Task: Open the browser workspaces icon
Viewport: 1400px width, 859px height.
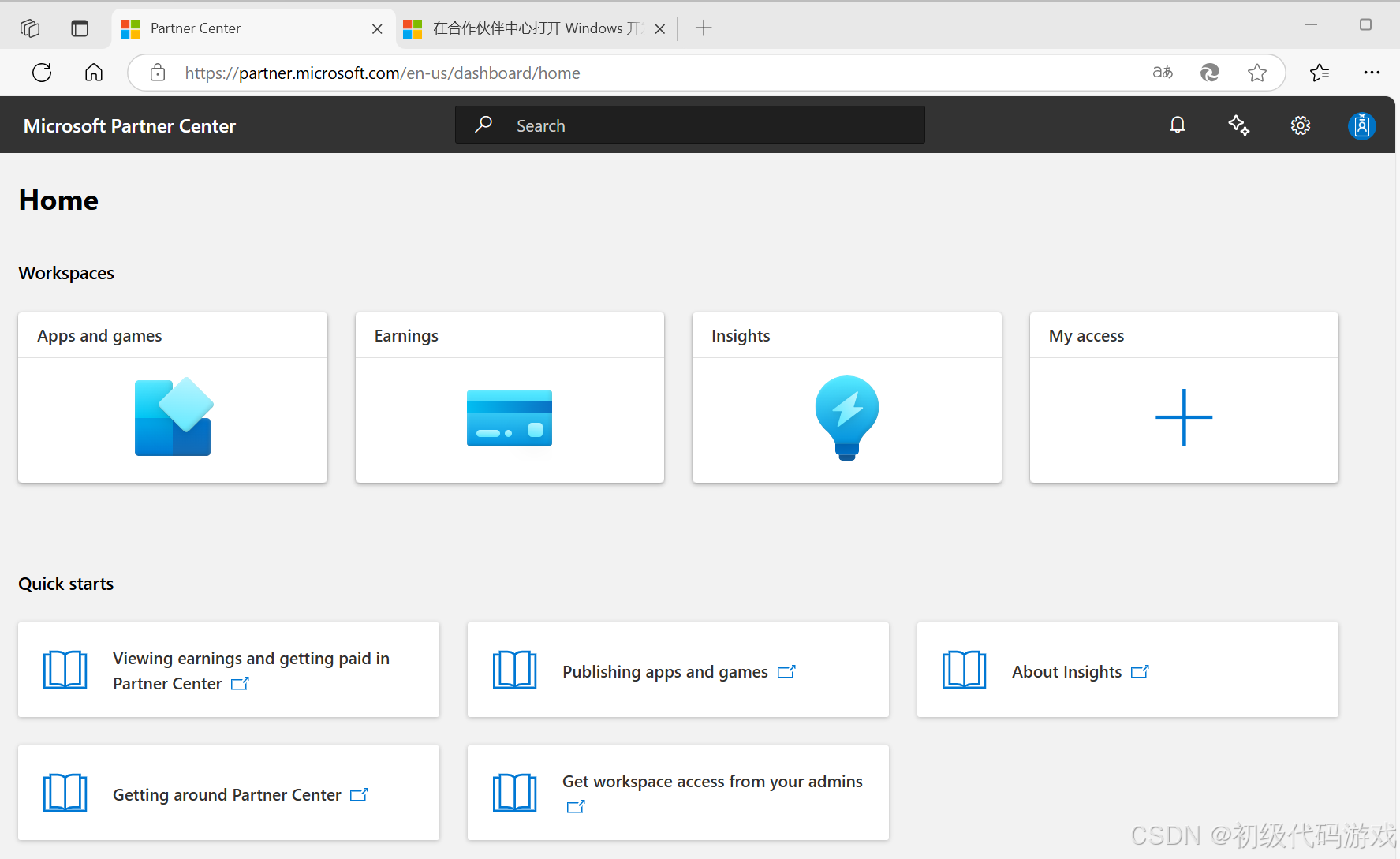Action: [30, 28]
